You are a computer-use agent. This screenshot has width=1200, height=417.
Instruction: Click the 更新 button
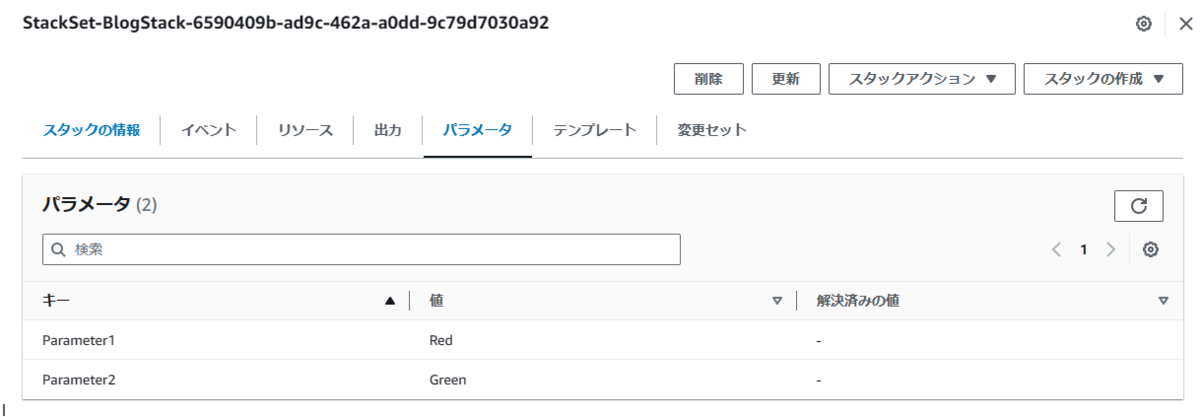coord(785,79)
